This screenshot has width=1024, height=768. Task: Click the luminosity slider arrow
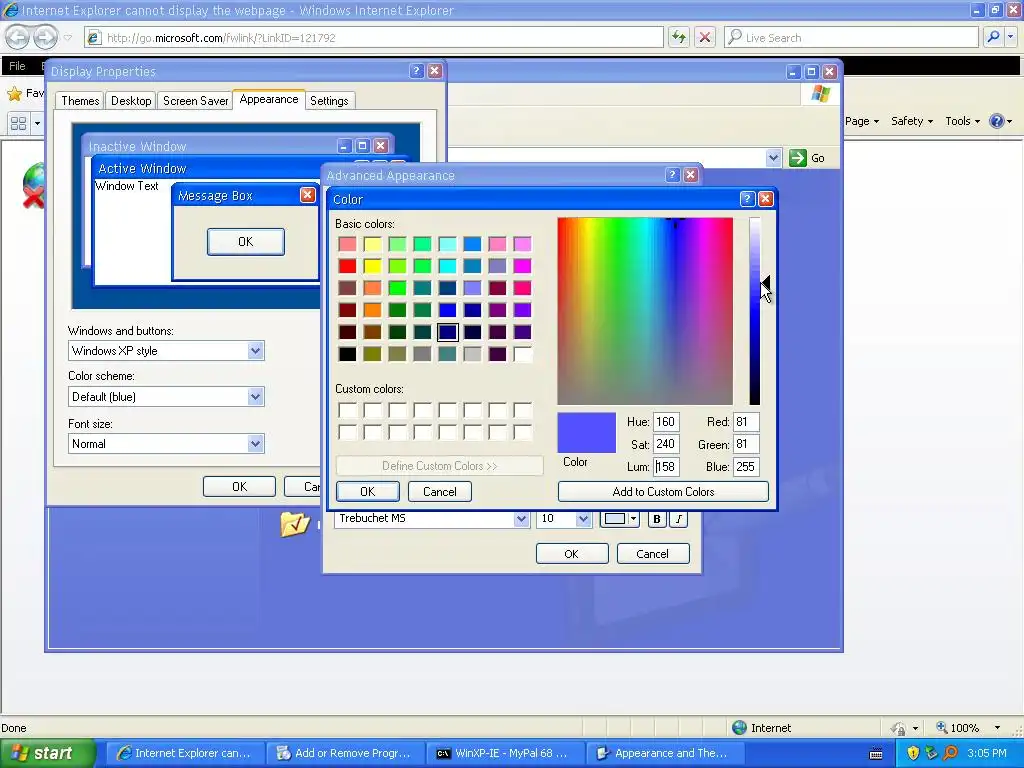click(x=765, y=285)
